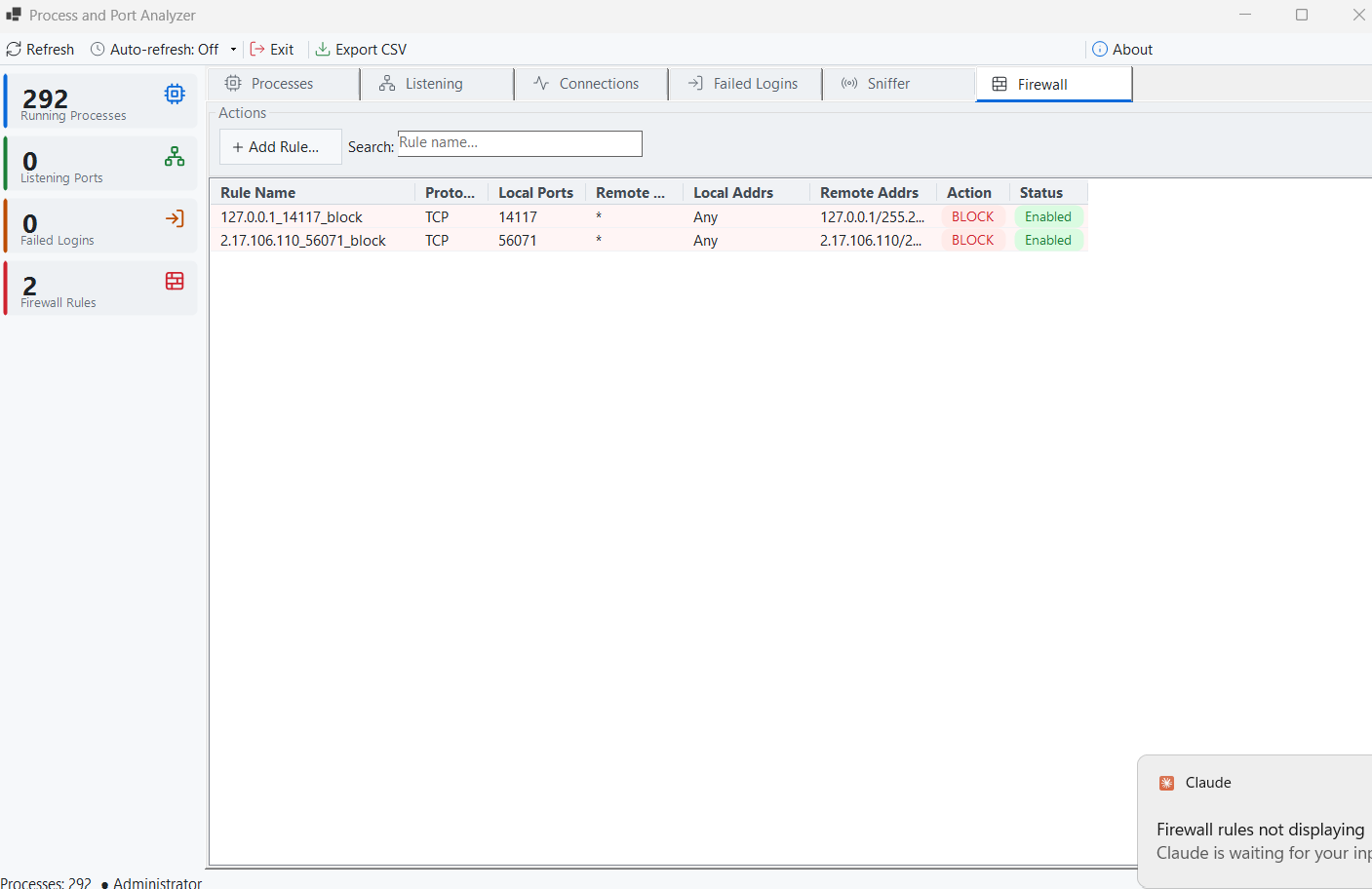Sort by Remote Addrs column header
Viewport: 1372px width, 889px height.
pos(873,193)
